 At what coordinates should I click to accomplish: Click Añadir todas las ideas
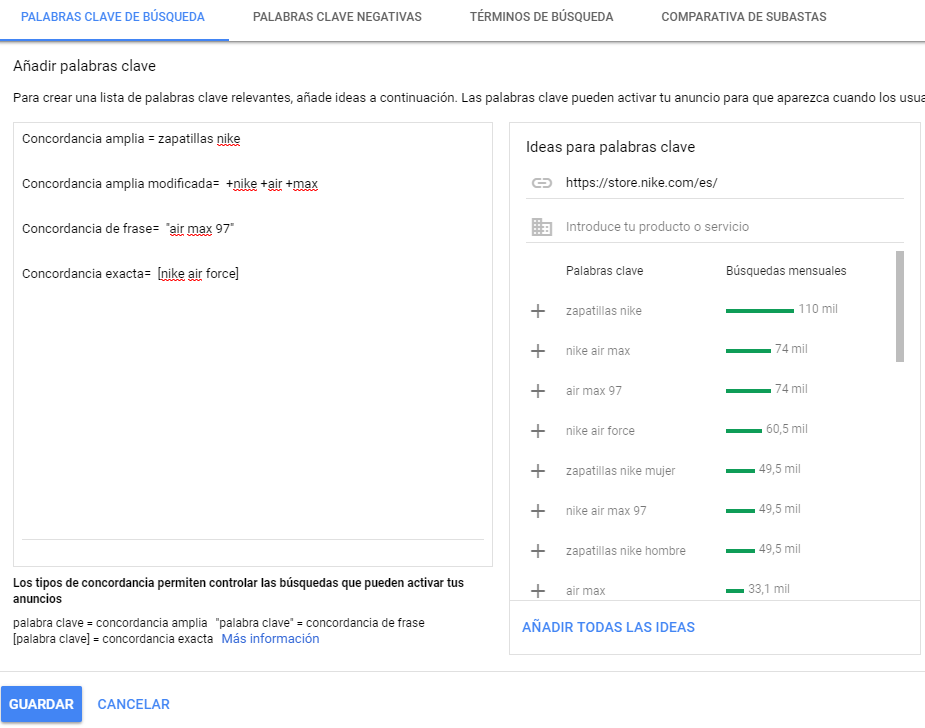(608, 627)
